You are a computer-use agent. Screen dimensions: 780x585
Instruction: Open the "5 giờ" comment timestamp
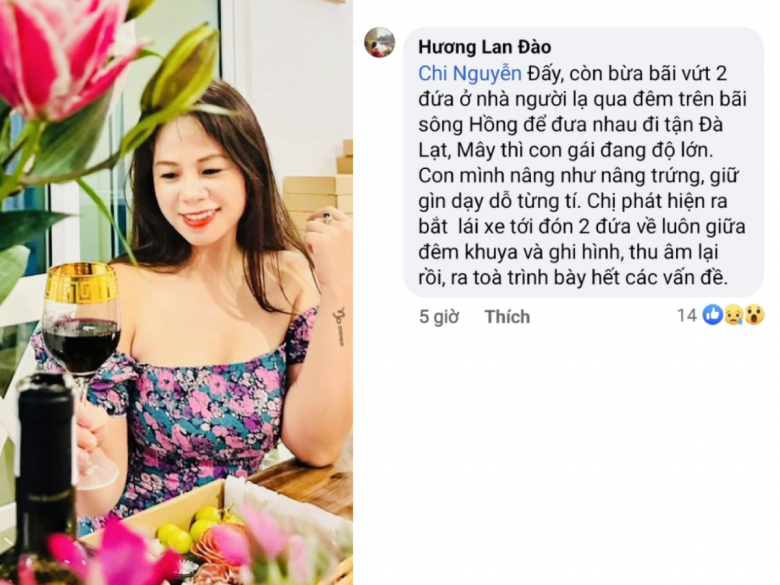click(x=439, y=316)
